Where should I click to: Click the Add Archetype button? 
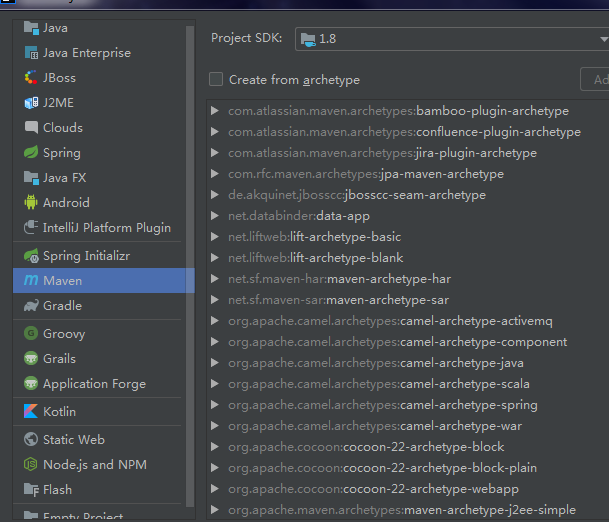(595, 79)
